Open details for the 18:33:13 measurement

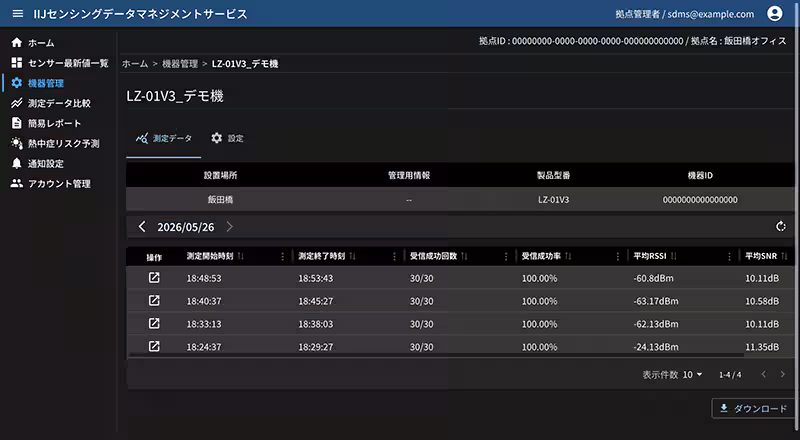tap(154, 323)
